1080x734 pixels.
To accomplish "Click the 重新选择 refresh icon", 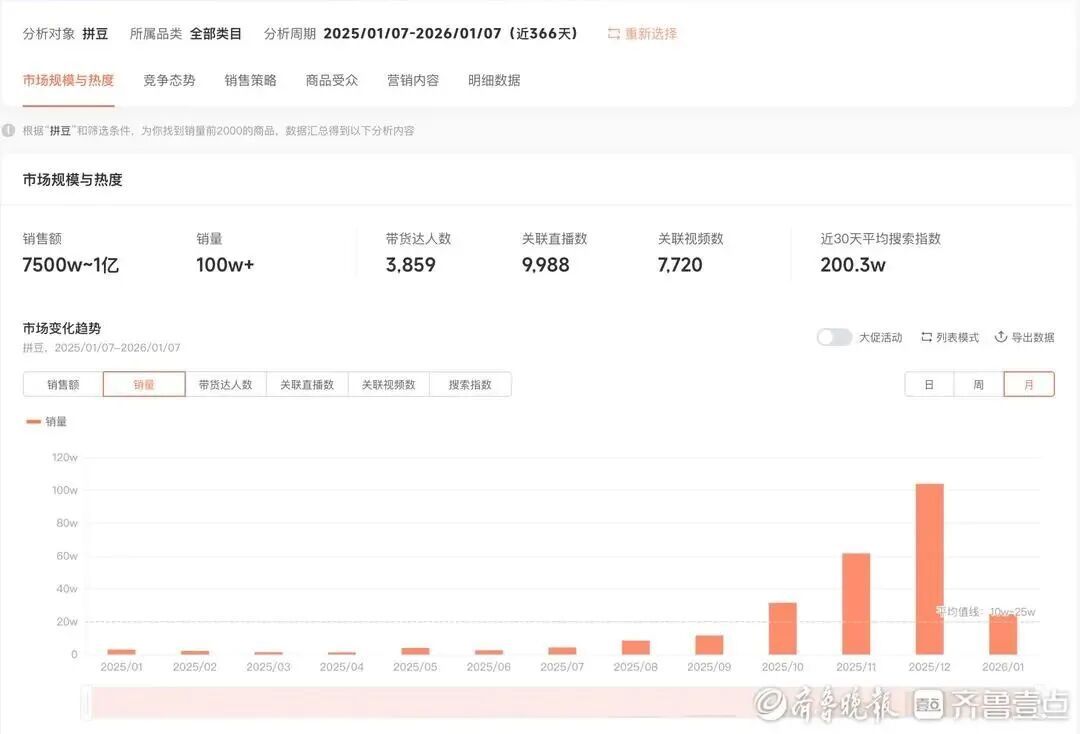I will point(613,33).
